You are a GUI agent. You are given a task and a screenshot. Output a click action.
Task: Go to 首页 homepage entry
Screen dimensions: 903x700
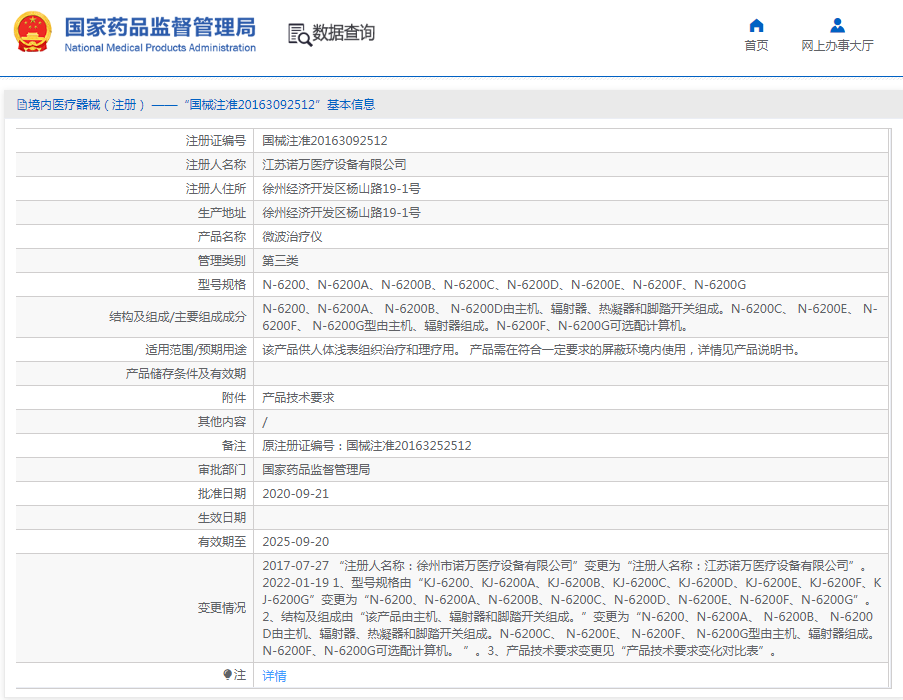(755, 45)
